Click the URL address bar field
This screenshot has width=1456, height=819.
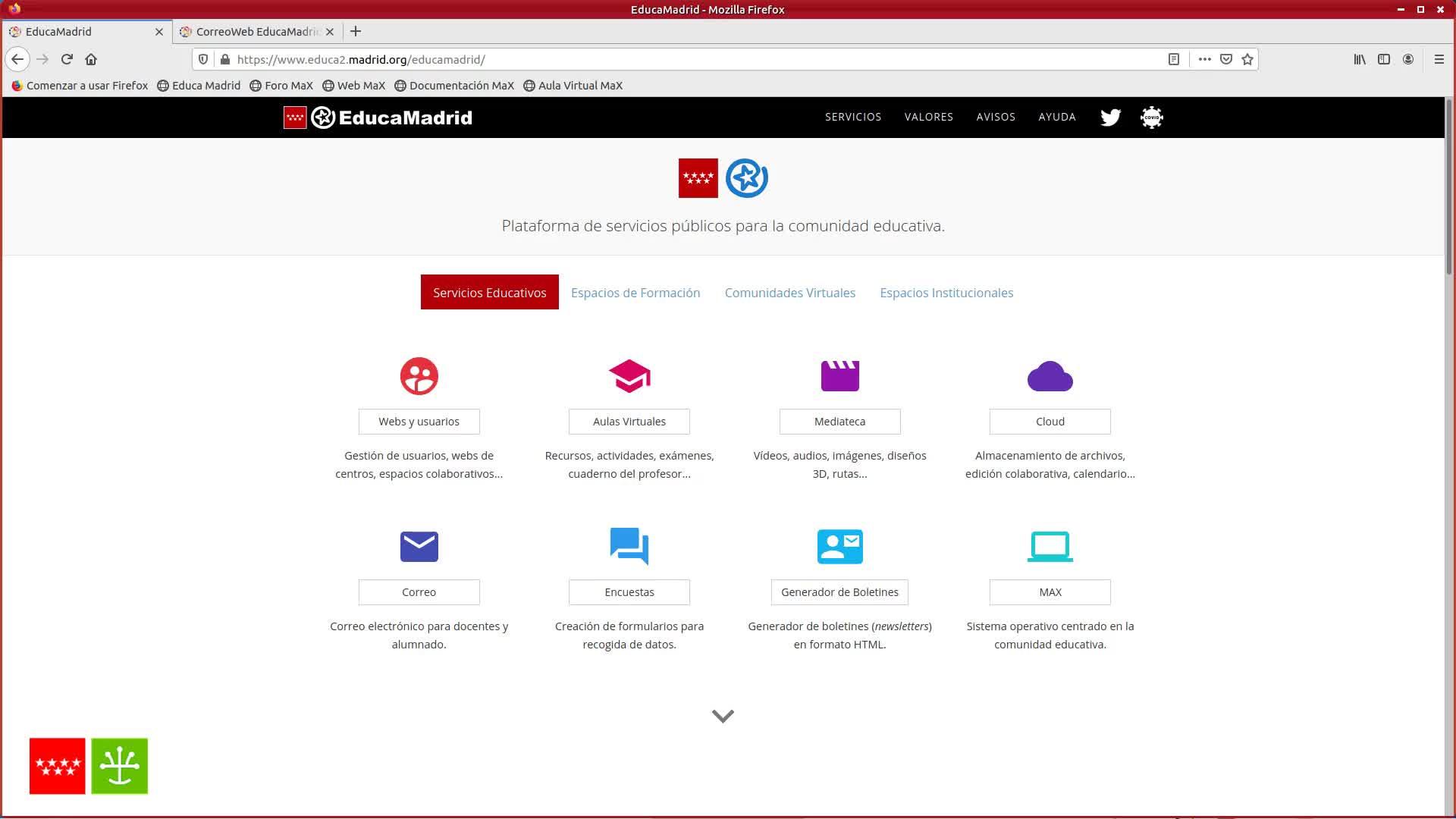(x=682, y=59)
